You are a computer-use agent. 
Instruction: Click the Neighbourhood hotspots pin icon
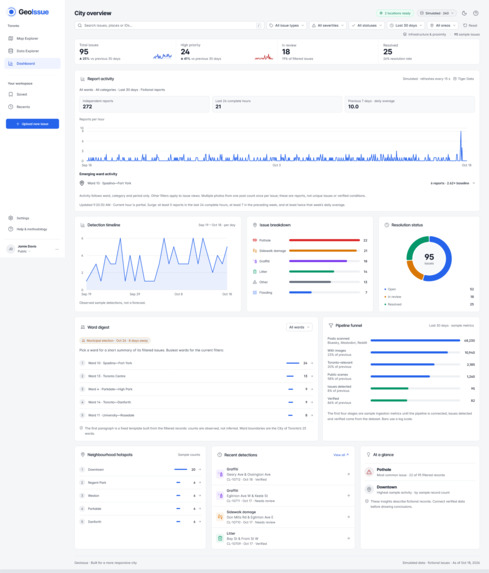83,455
